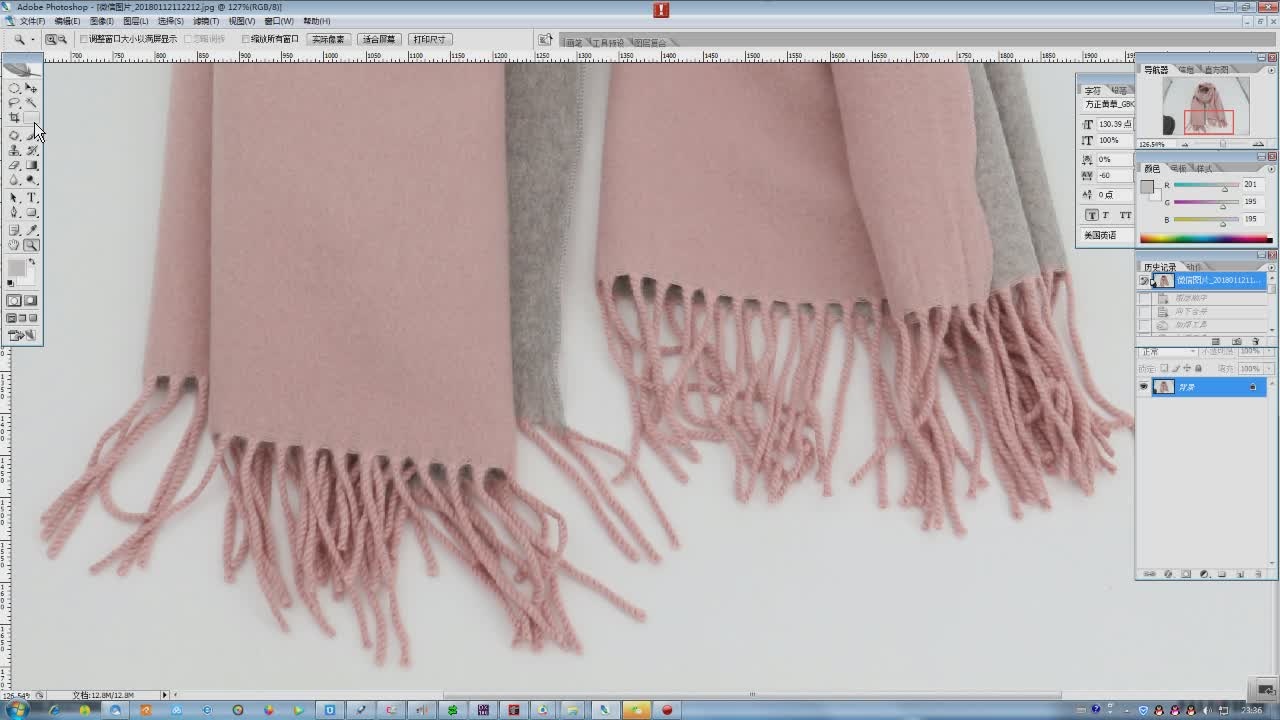This screenshot has height=720, width=1280.
Task: Select the Gradient tool
Action: 31,165
